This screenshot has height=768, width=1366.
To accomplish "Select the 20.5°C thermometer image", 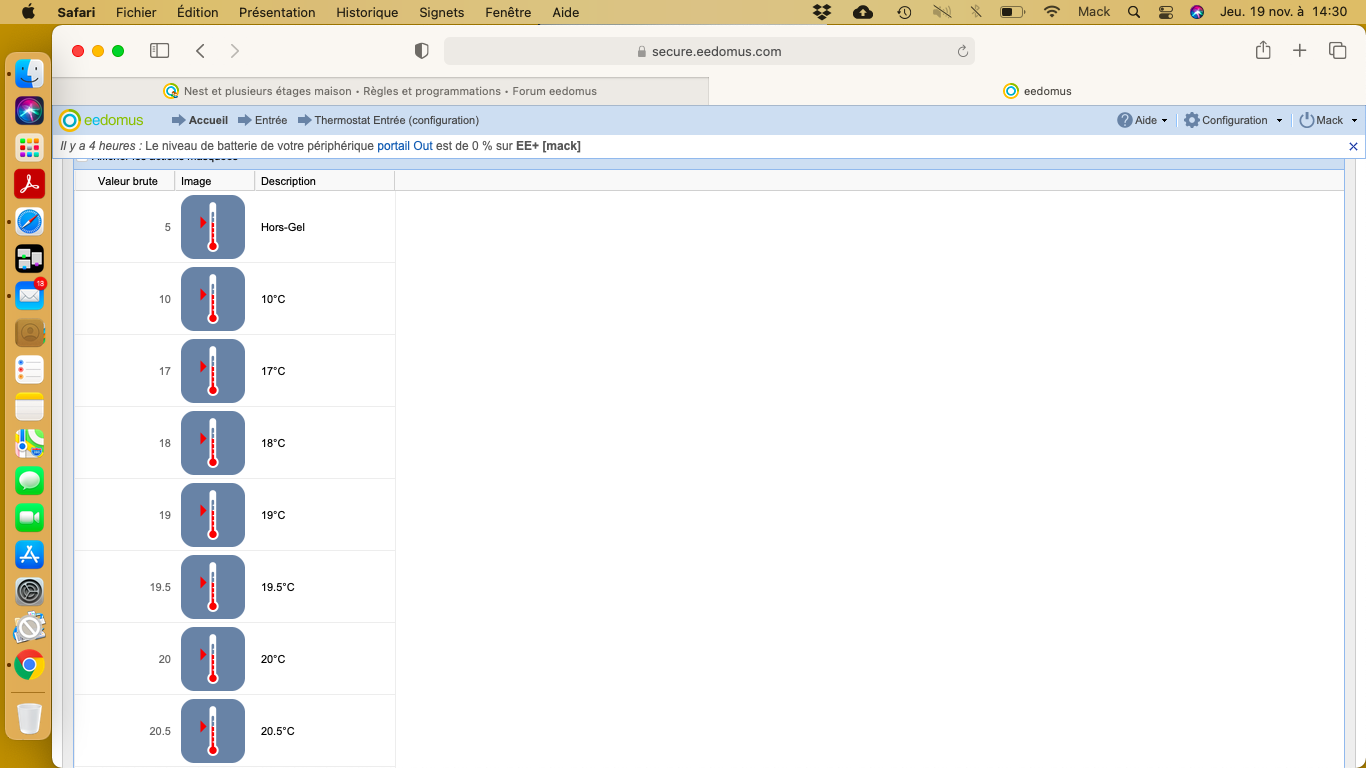I will (213, 731).
